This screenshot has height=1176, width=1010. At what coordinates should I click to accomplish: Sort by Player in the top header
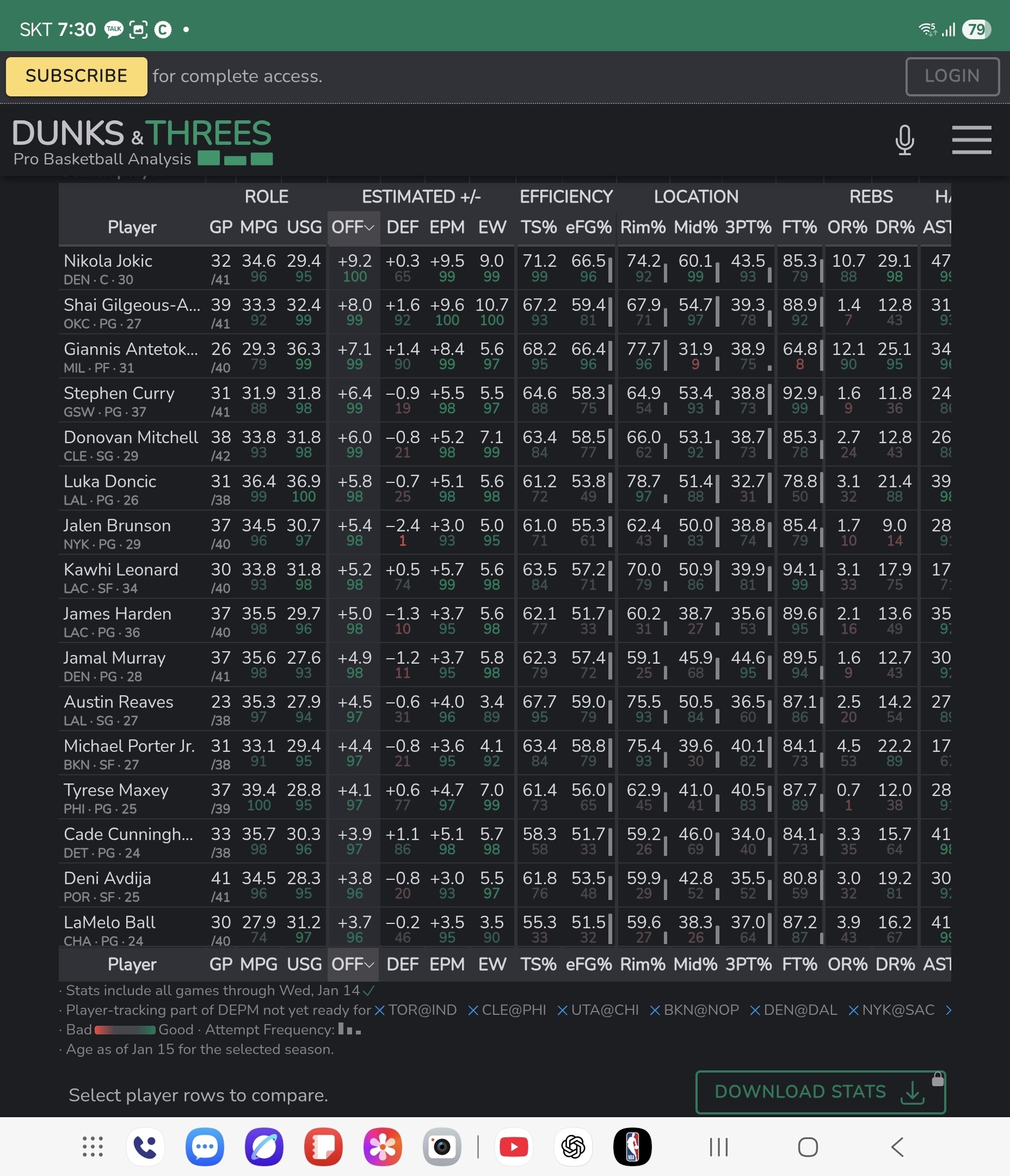132,228
